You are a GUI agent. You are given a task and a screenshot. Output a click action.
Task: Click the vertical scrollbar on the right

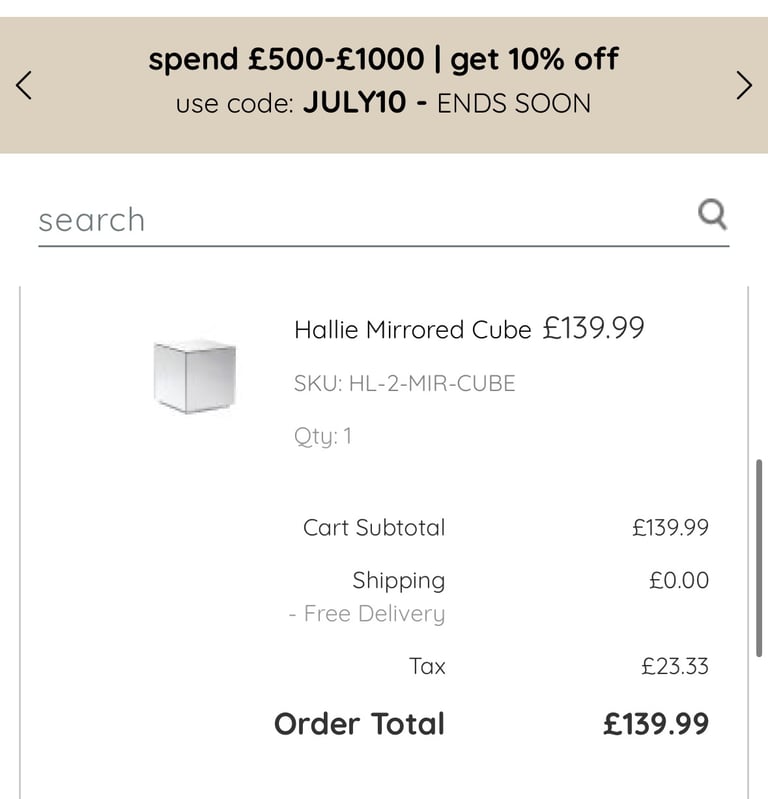pyautogui.click(x=759, y=558)
